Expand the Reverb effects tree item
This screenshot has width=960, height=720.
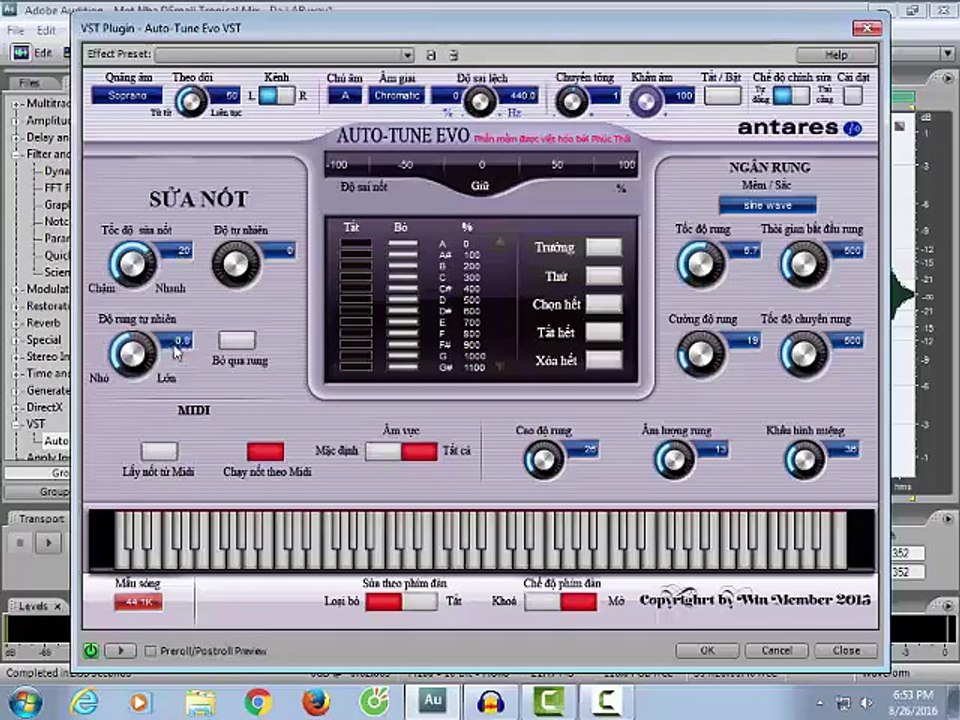[16, 323]
